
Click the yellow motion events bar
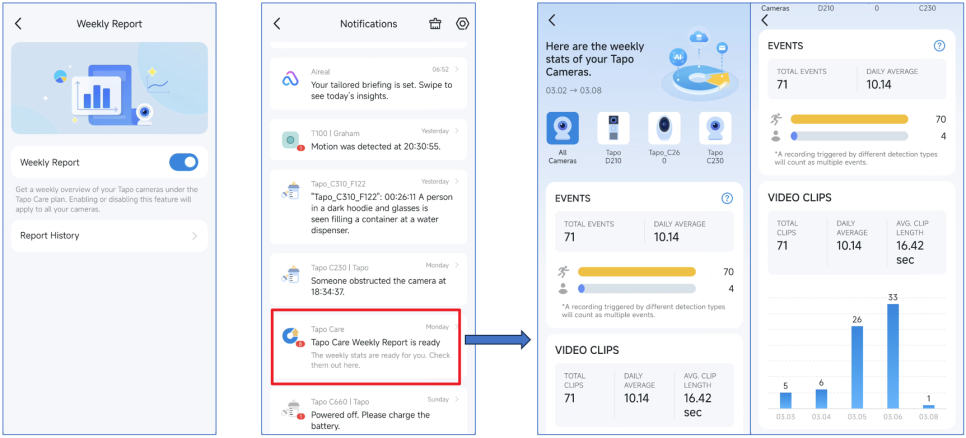pos(636,272)
